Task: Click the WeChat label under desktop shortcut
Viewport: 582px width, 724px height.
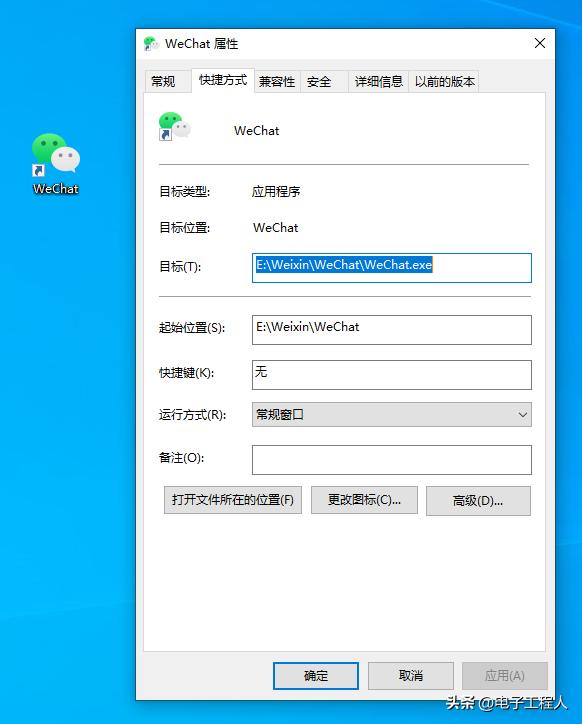Action: point(56,189)
